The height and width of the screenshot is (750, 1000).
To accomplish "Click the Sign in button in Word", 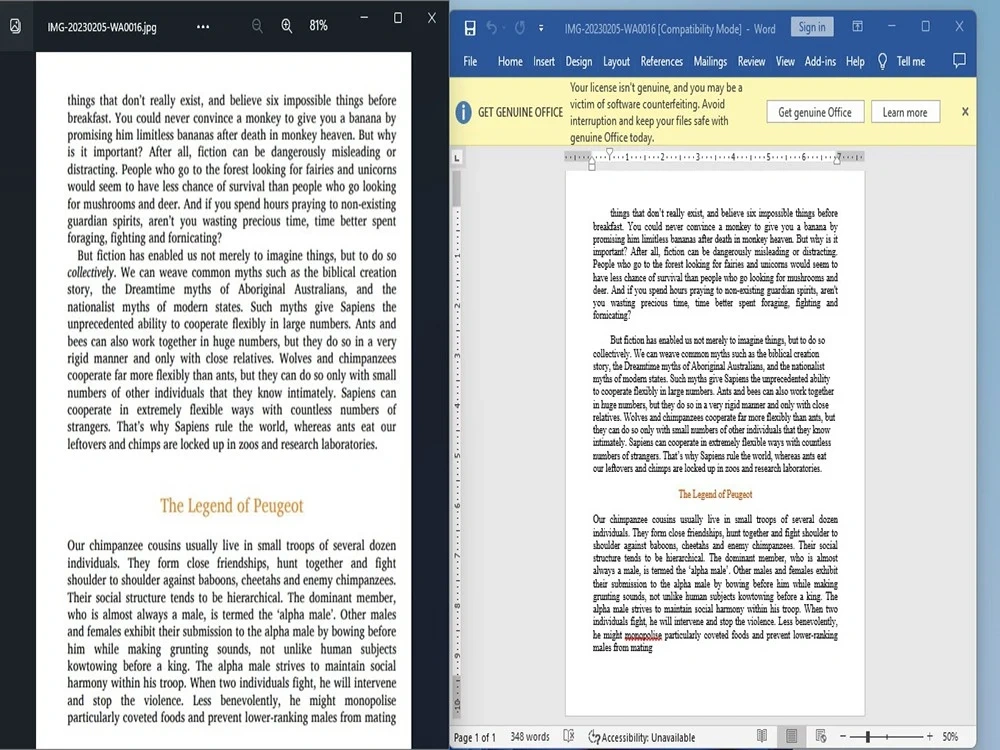I will 812,27.
